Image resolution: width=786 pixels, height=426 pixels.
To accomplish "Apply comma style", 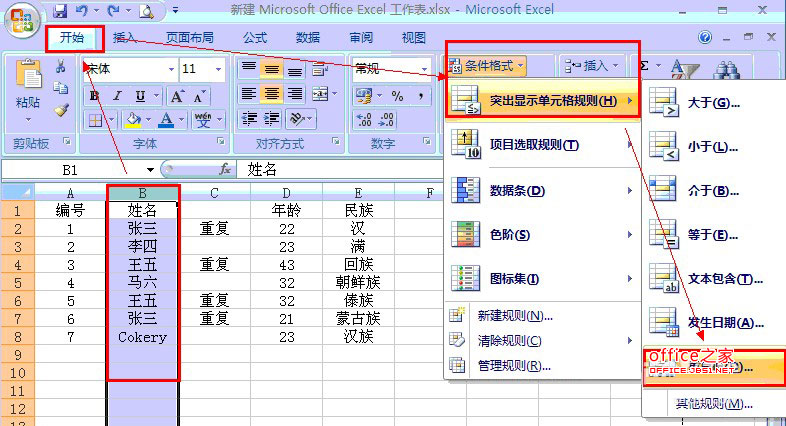I will click(421, 96).
